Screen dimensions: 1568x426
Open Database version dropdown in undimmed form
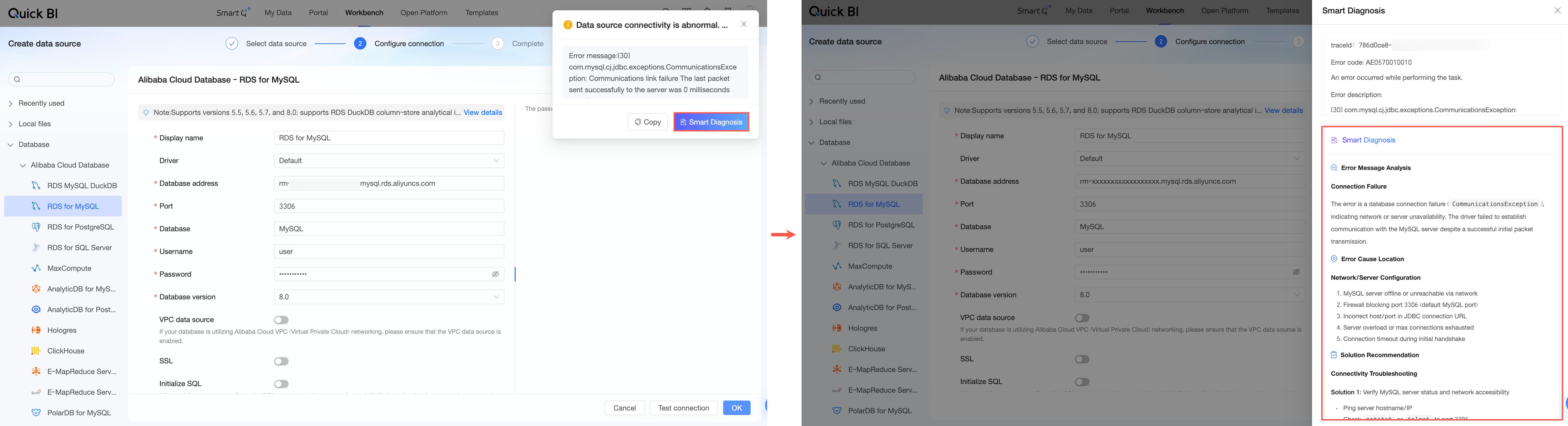pos(389,297)
